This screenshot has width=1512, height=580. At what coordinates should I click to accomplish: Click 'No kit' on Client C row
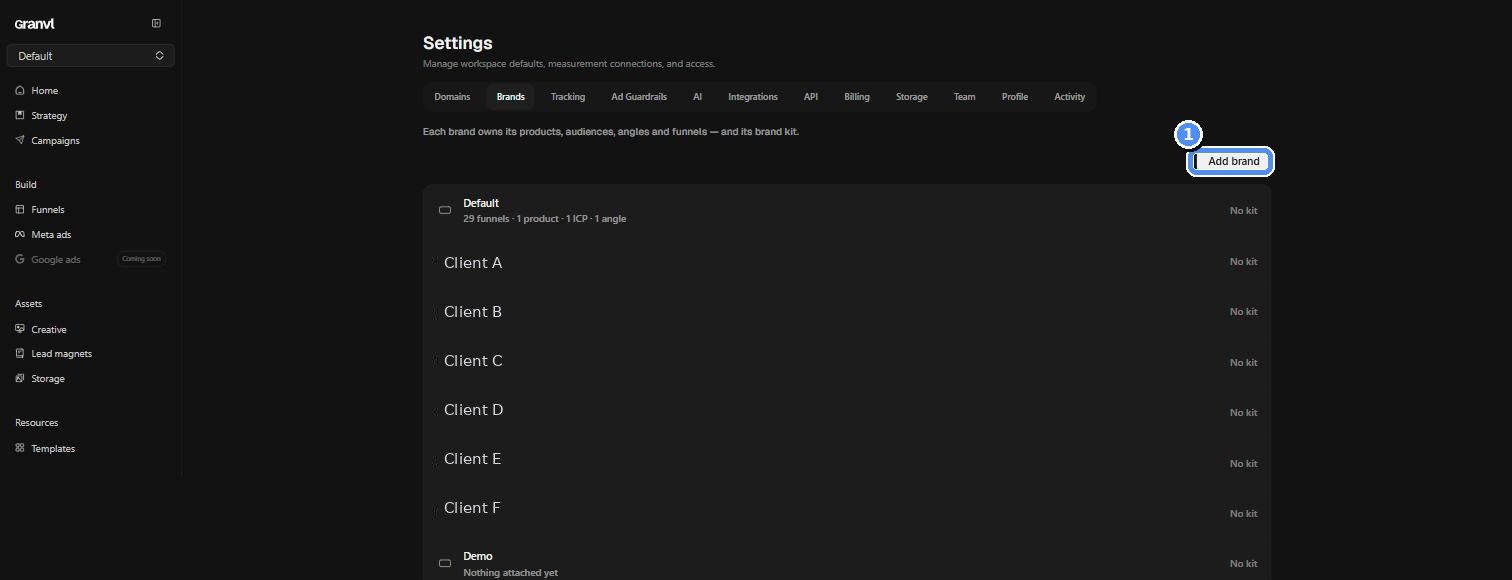pyautogui.click(x=1243, y=362)
